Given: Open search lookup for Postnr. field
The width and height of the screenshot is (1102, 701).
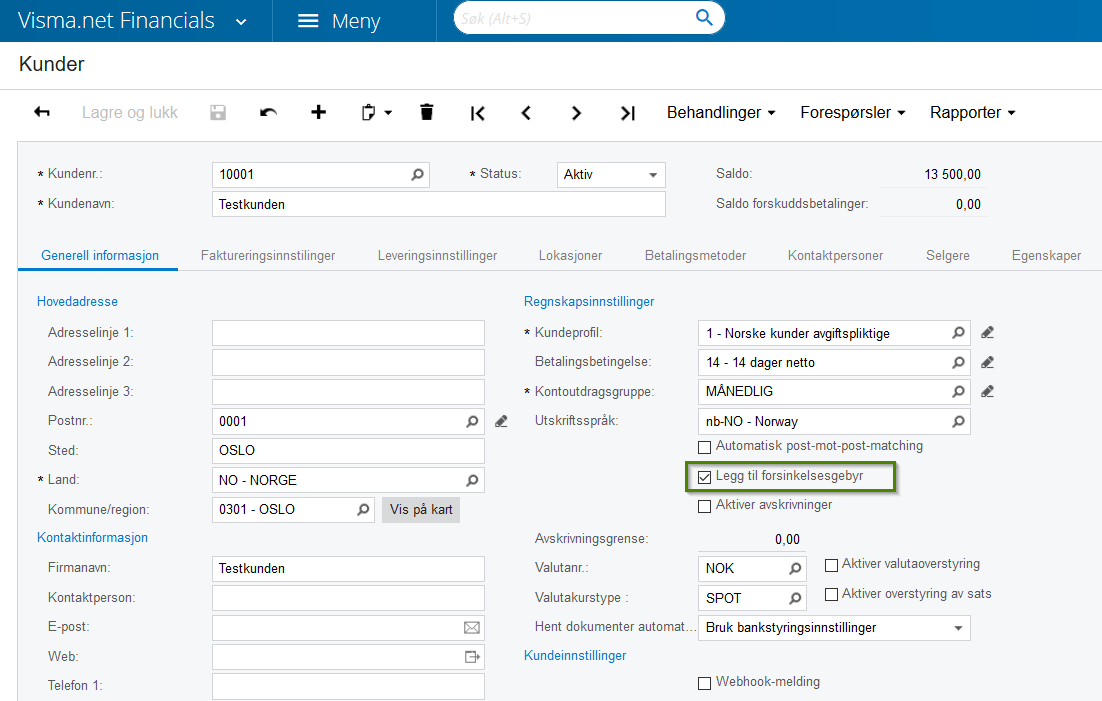Looking at the screenshot, I should (472, 422).
